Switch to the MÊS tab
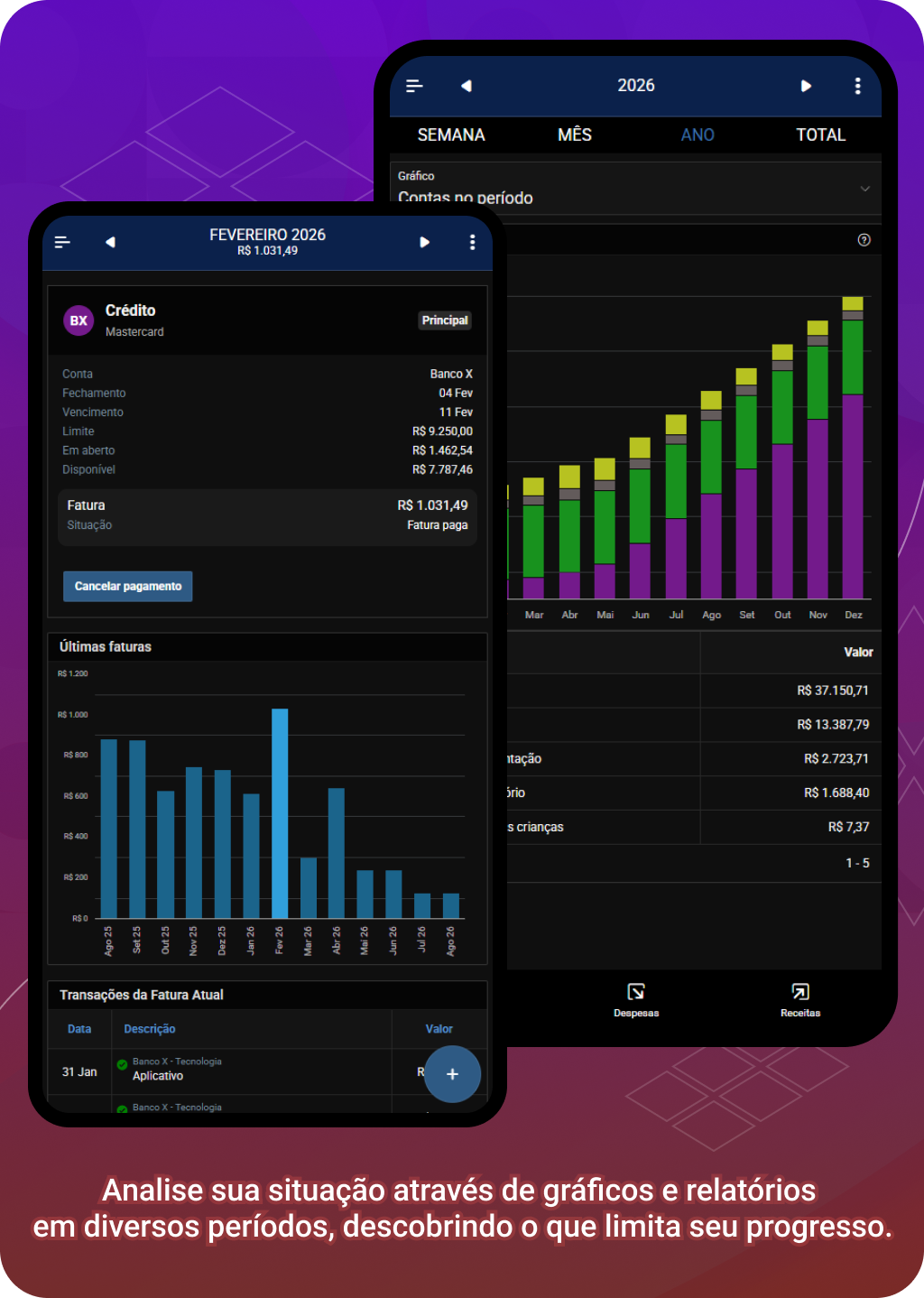 click(x=575, y=134)
